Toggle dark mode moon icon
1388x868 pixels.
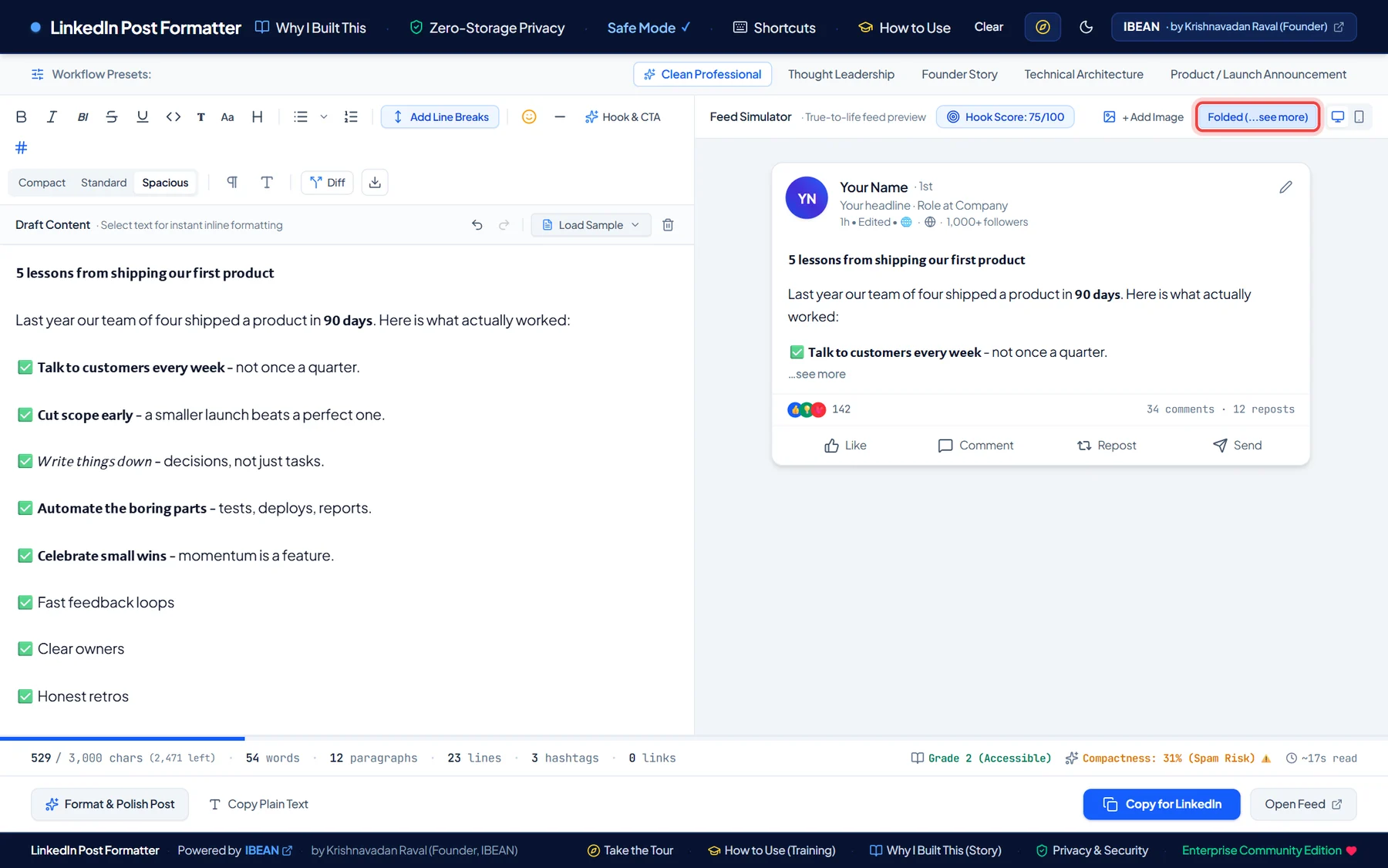[1086, 27]
